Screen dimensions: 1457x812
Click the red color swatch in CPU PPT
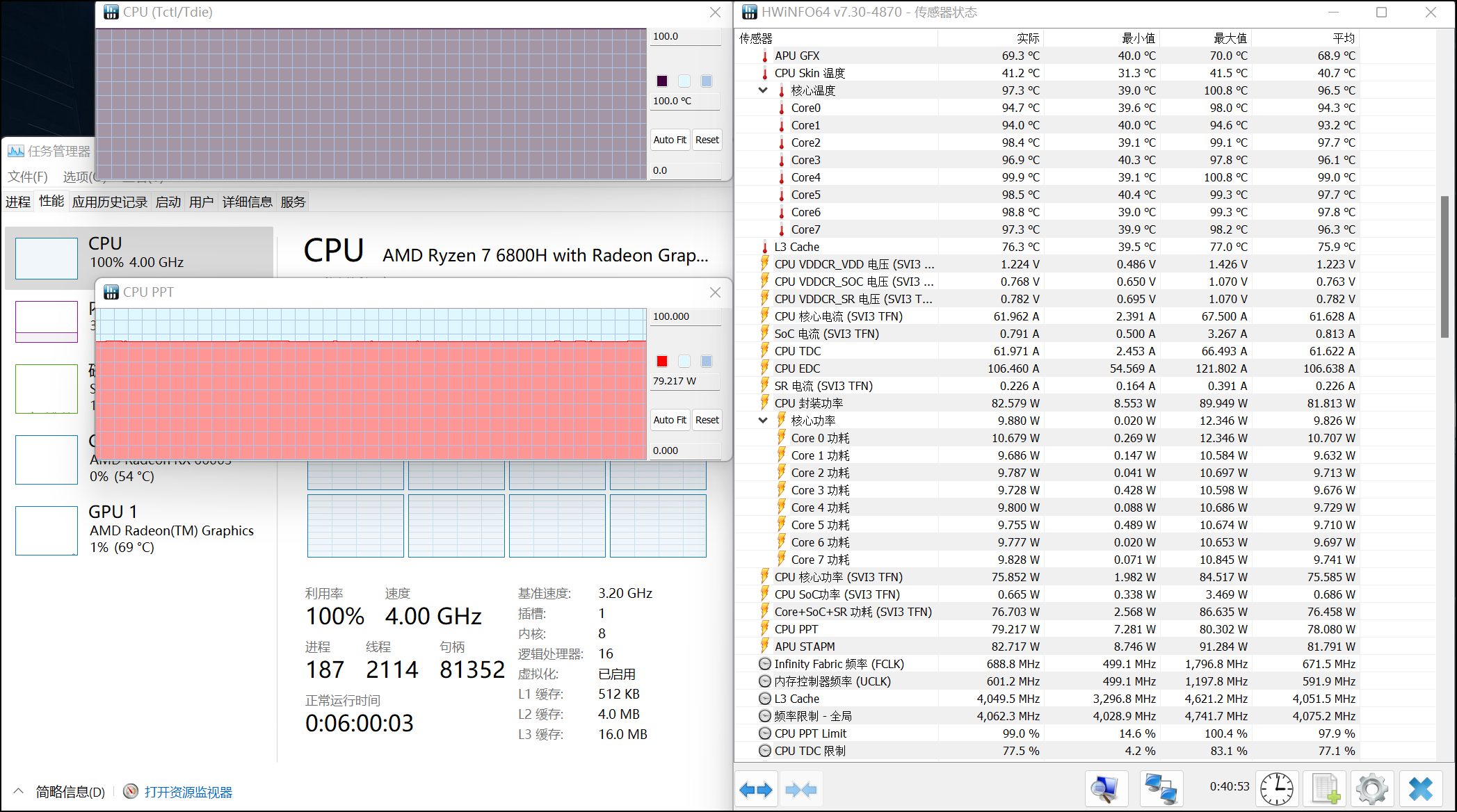(x=662, y=361)
